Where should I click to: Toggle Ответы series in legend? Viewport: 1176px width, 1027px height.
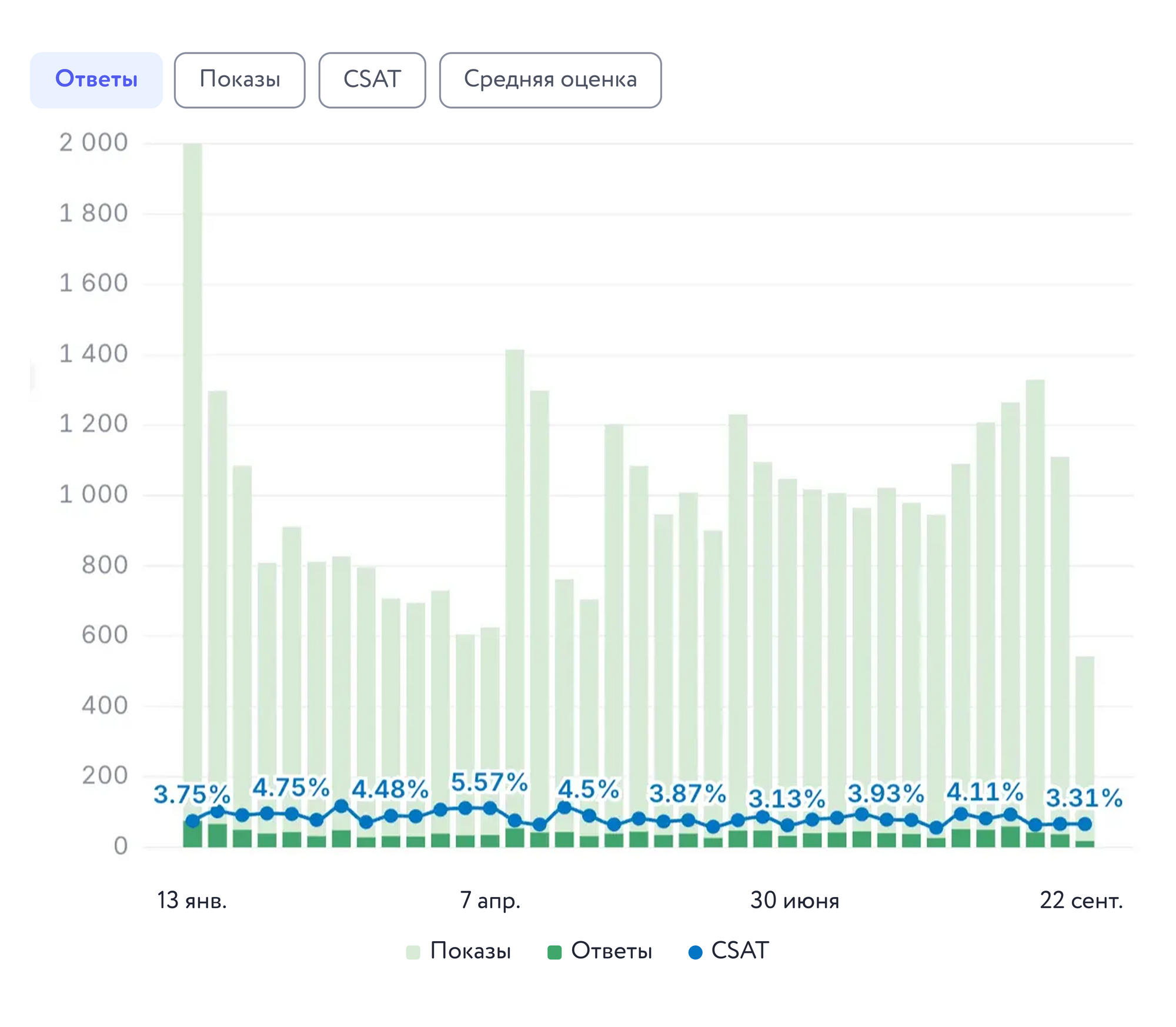(x=612, y=951)
